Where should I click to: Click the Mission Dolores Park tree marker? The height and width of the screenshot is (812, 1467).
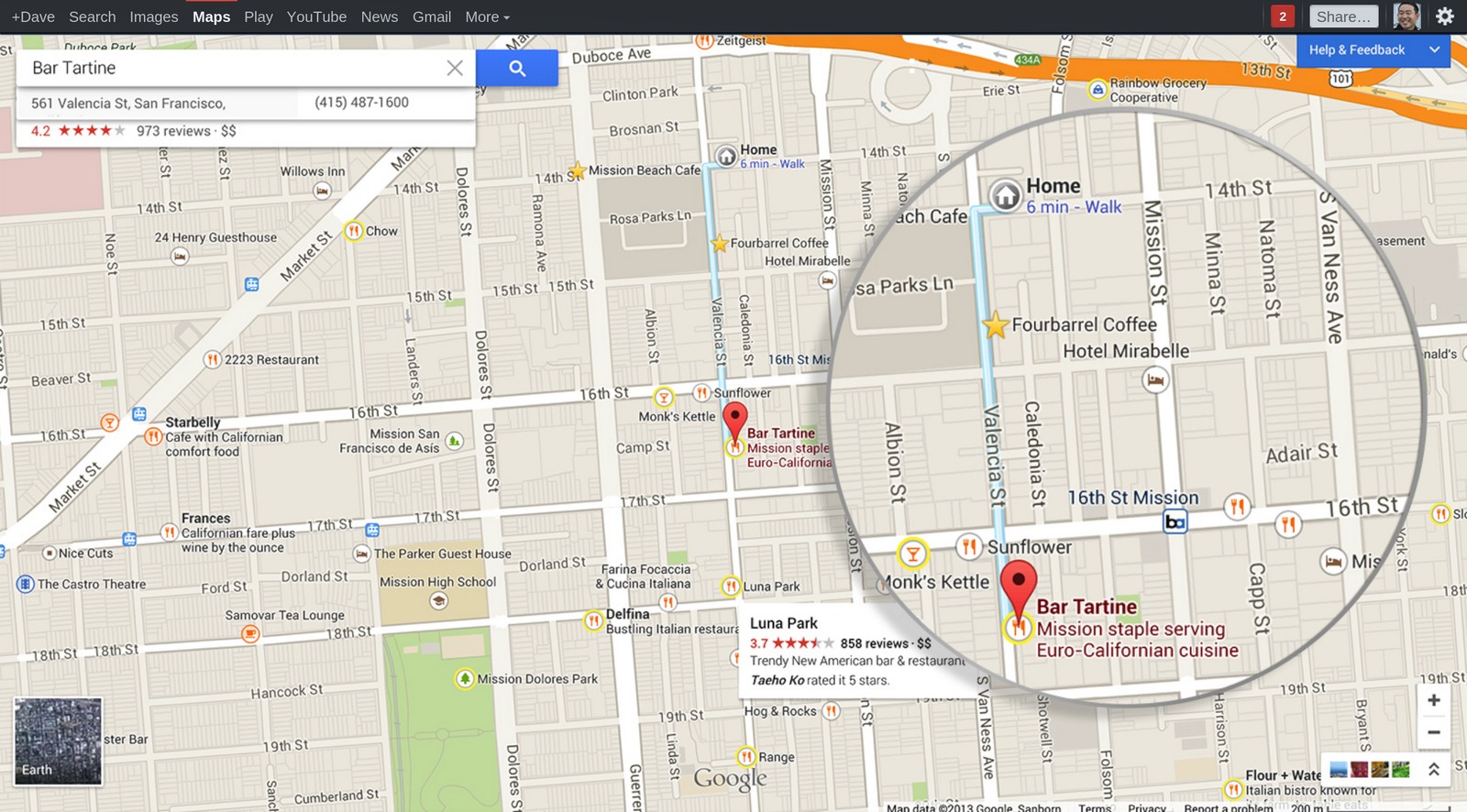pos(465,679)
